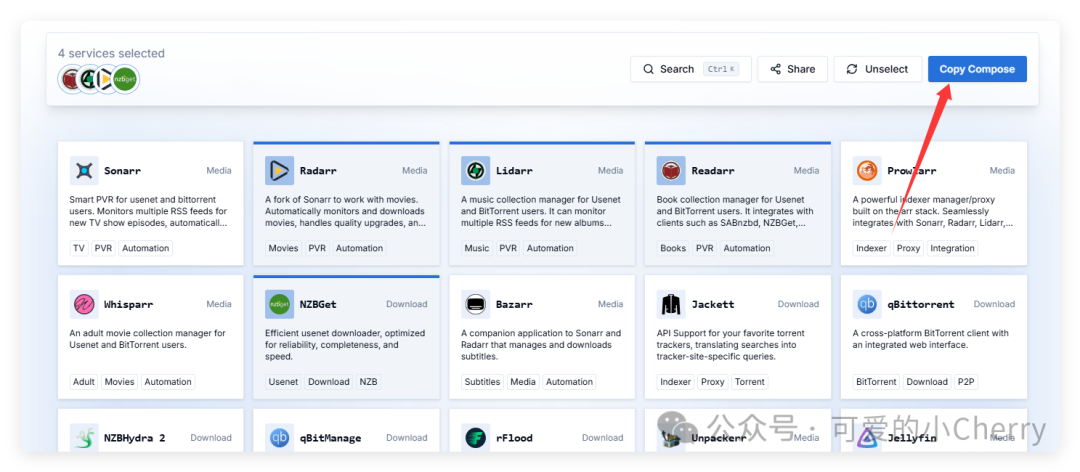
Task: Click the Adult tag on Whisparr
Action: click(x=84, y=382)
